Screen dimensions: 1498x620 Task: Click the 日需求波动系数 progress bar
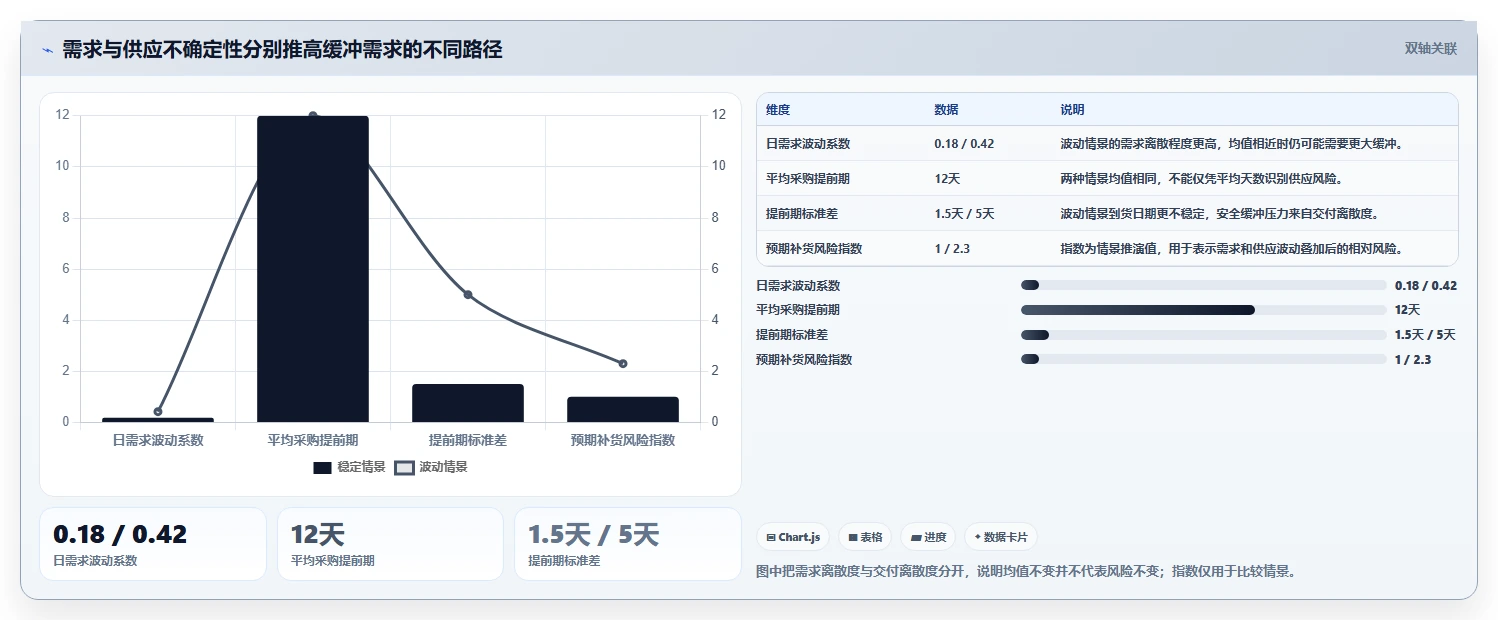[x=1203, y=285]
